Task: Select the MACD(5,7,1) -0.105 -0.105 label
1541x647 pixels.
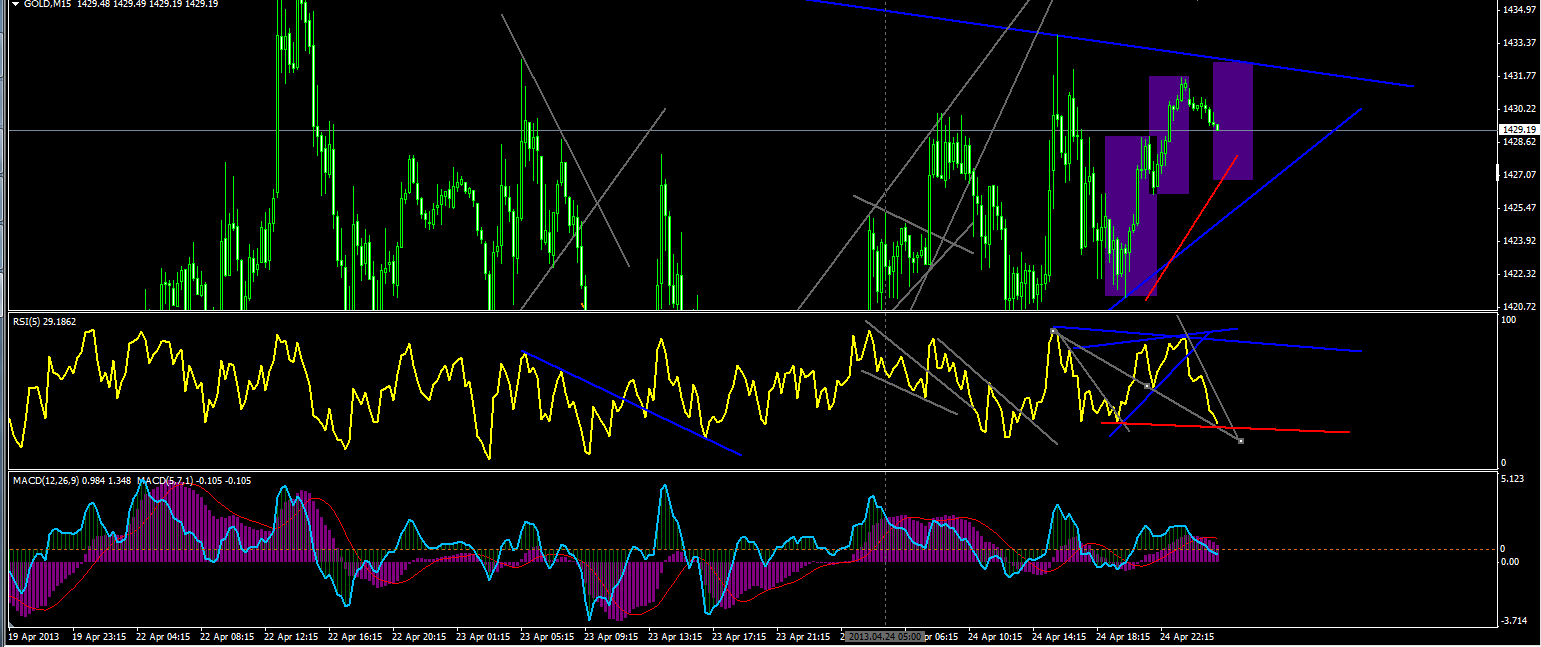Action: (194, 481)
